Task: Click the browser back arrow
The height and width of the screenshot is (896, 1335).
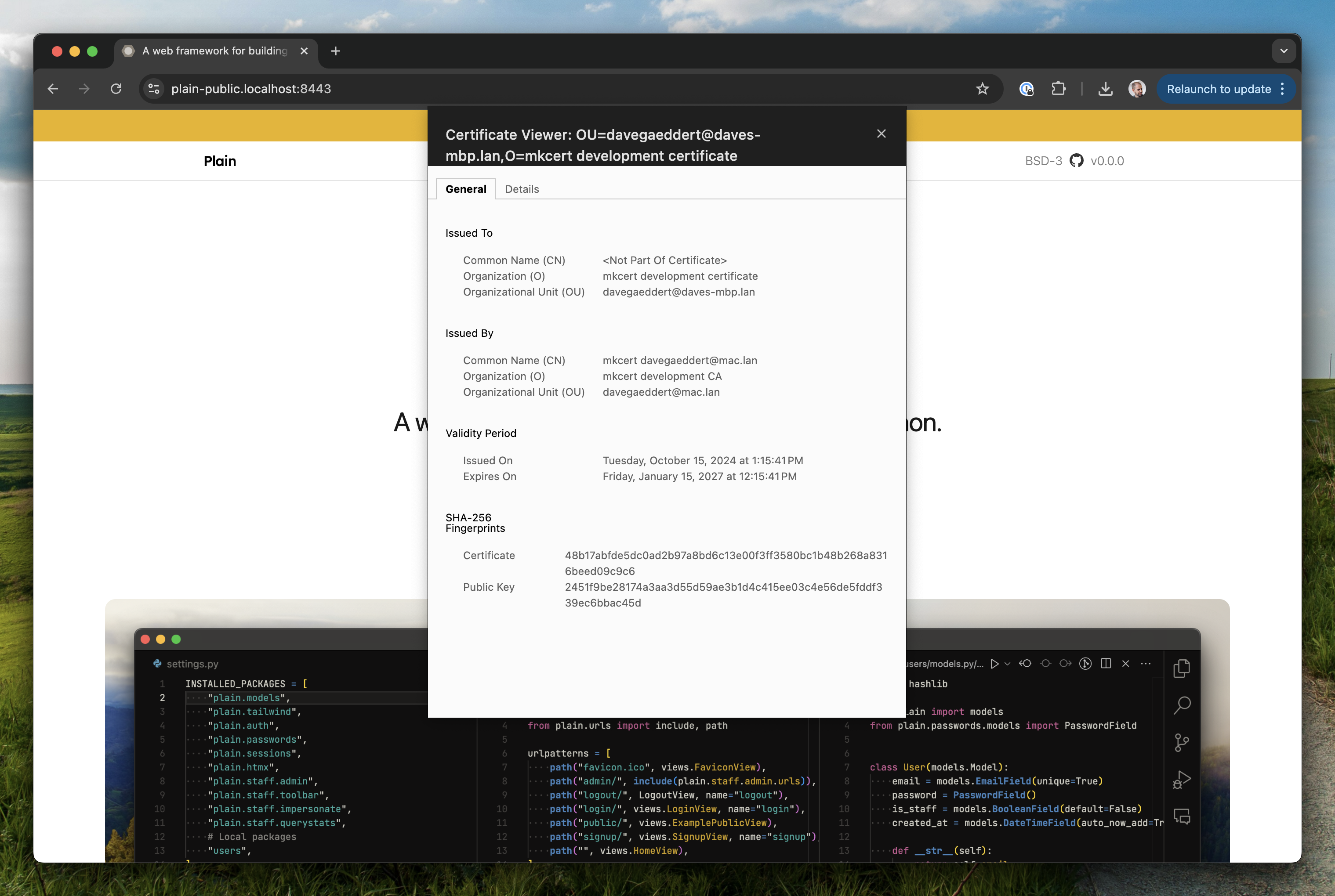Action: point(53,89)
